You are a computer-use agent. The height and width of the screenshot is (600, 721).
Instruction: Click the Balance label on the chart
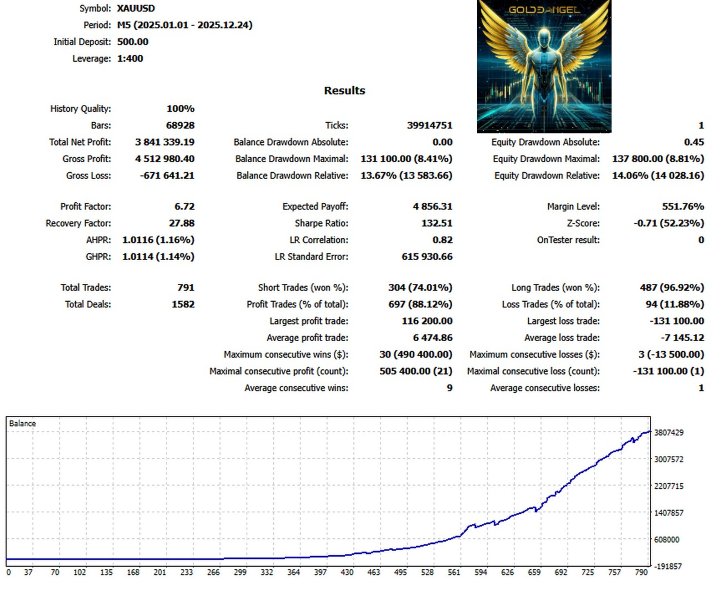22,424
